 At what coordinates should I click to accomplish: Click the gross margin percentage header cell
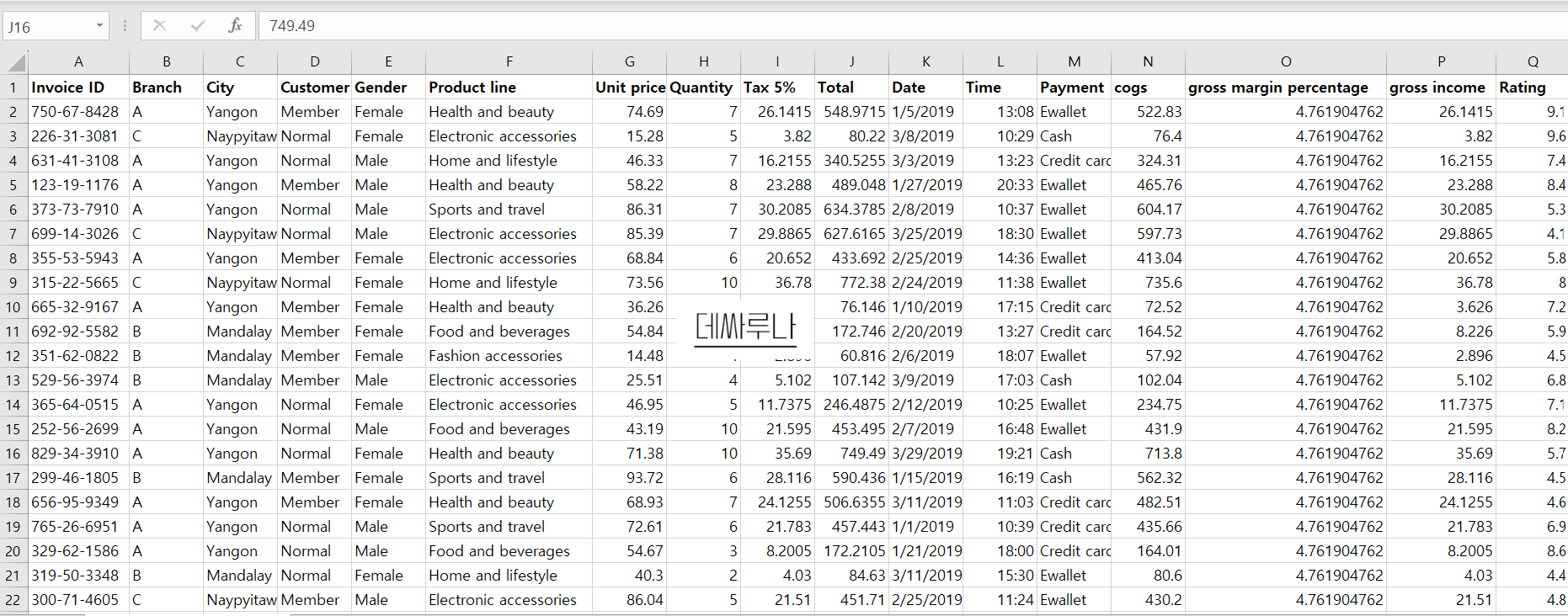pyautogui.click(x=1286, y=88)
